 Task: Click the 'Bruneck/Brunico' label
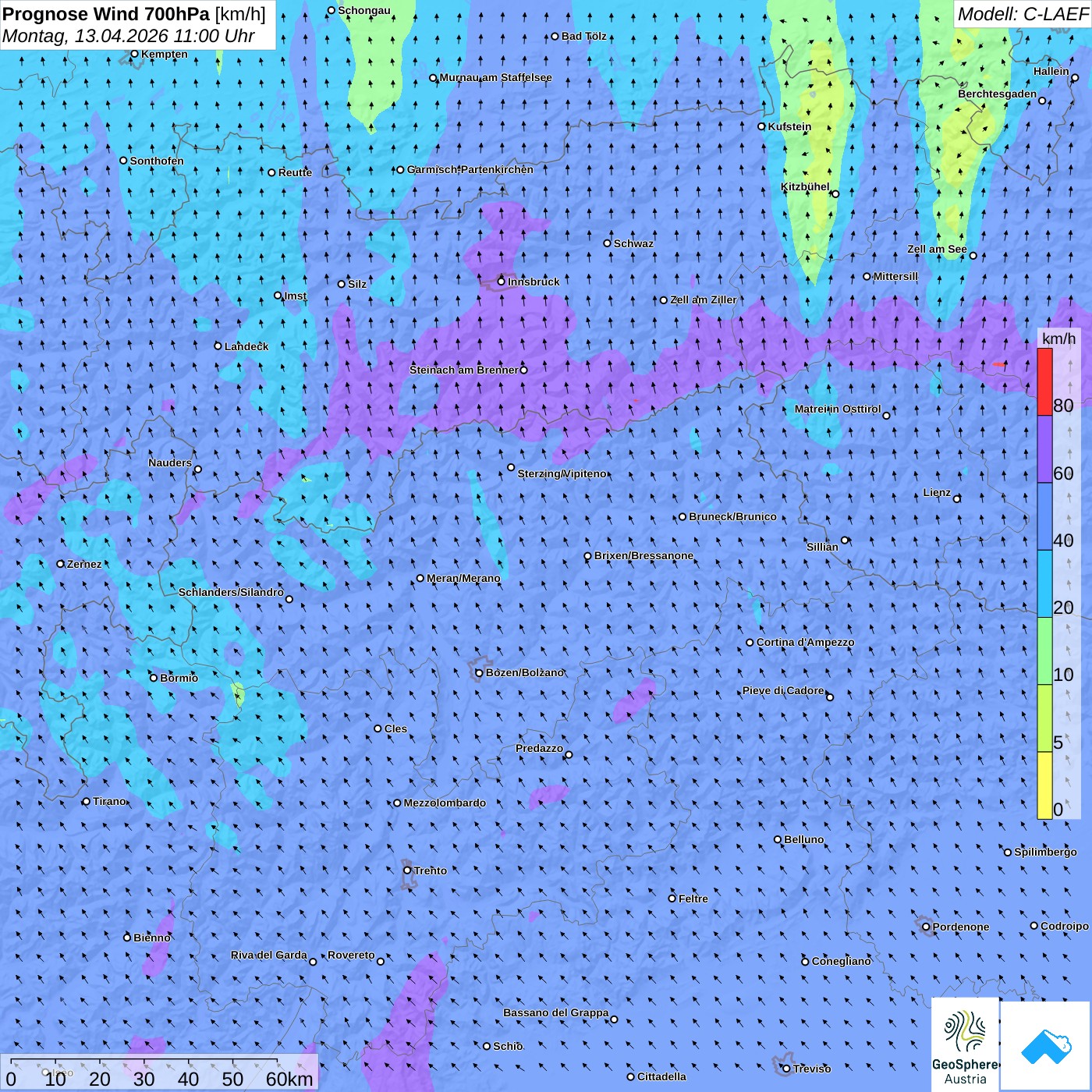point(732,516)
